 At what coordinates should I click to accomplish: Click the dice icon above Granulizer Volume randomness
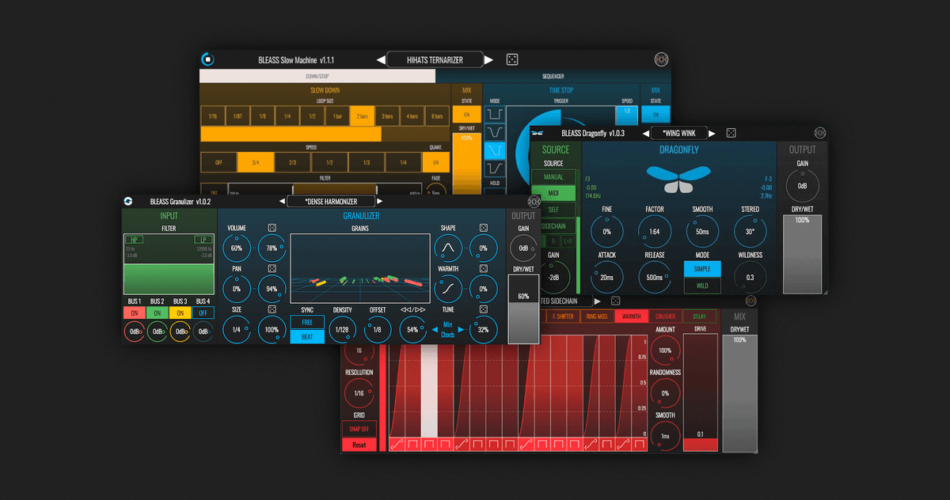[x=271, y=228]
